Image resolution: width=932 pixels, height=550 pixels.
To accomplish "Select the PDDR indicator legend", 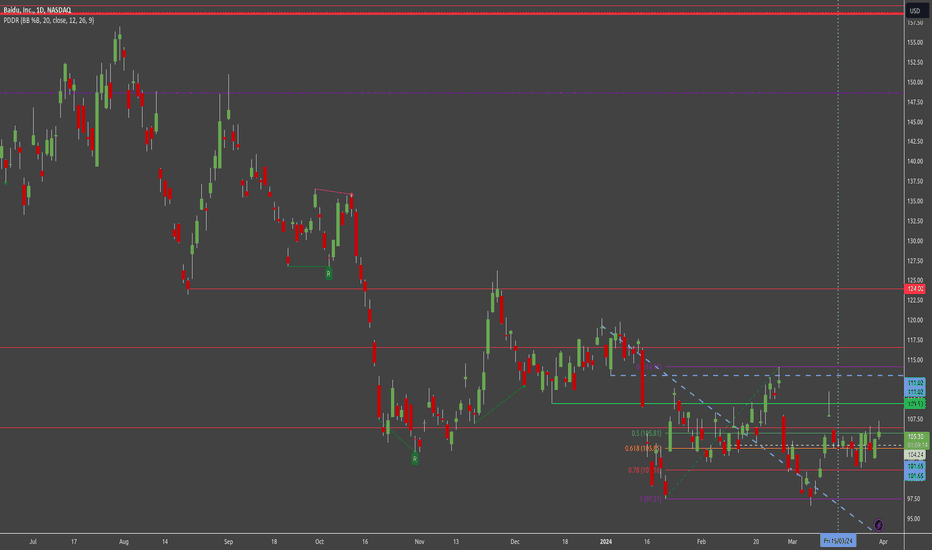I will [49, 20].
